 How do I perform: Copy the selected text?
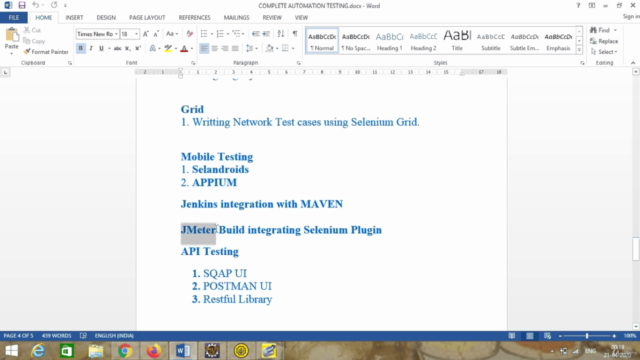pos(34,41)
